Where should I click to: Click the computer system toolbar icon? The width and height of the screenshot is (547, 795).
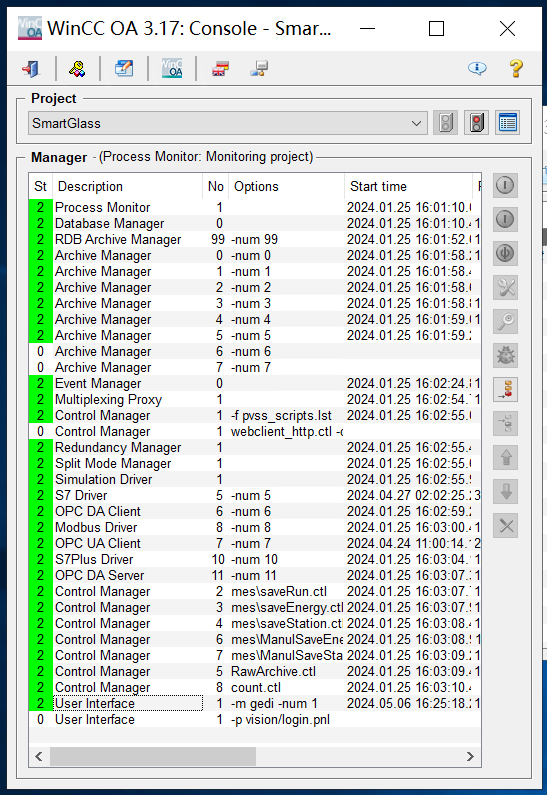point(259,68)
